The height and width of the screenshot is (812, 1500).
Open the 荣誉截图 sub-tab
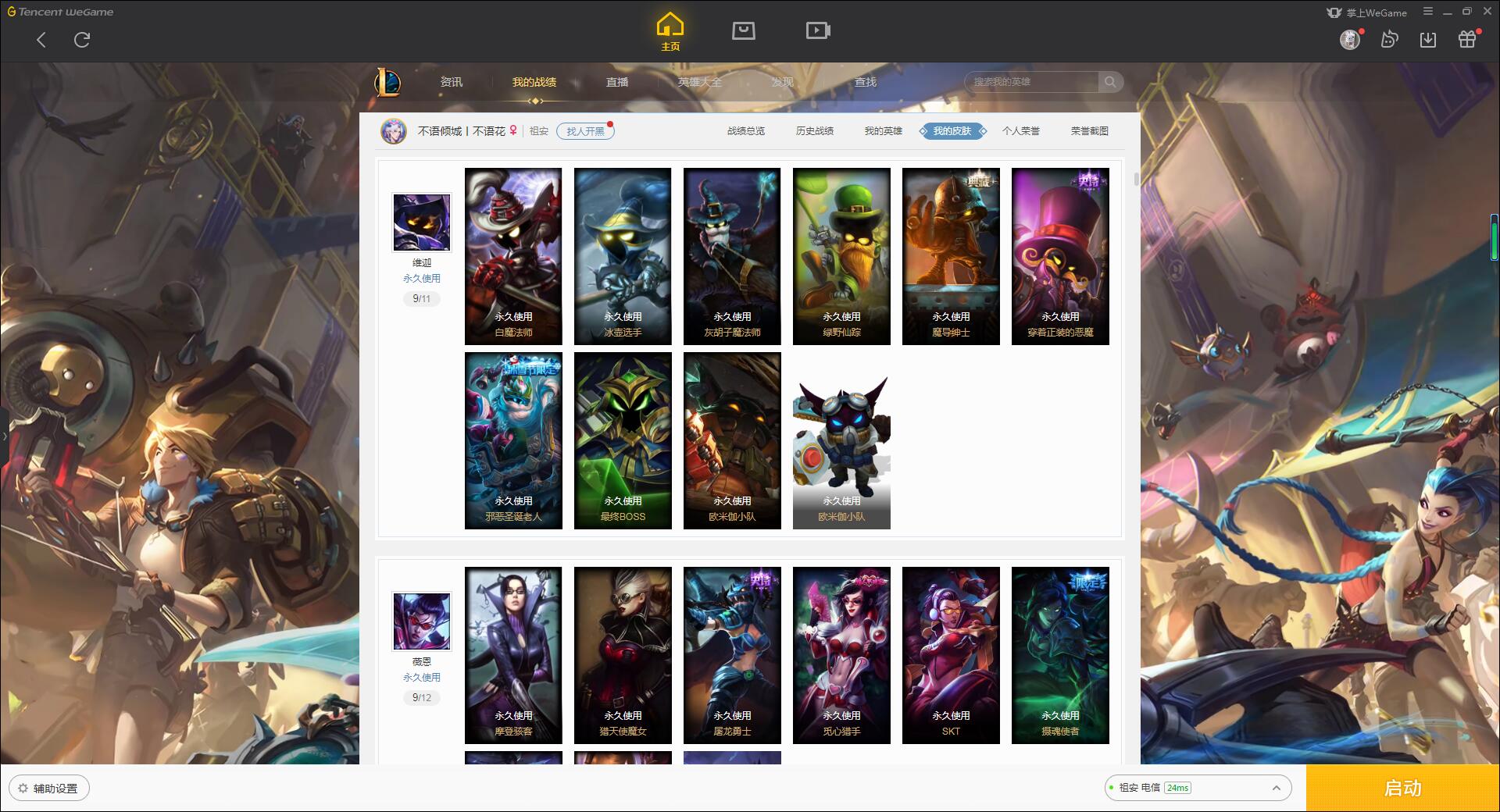[1090, 131]
